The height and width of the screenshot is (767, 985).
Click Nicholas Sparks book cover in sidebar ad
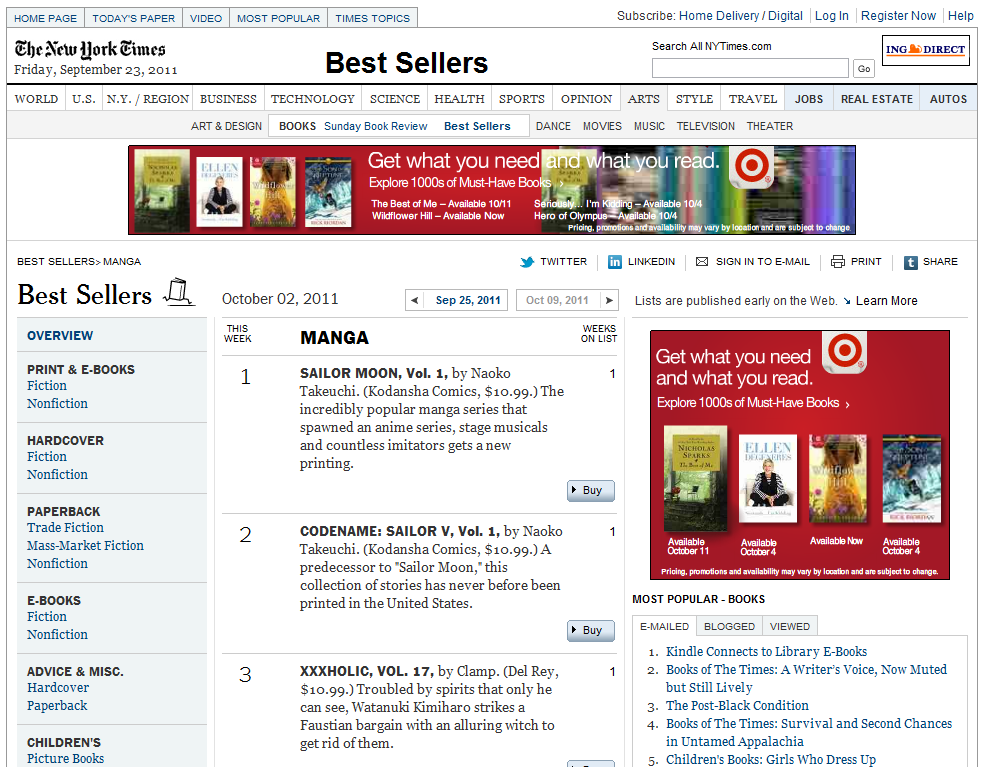pyautogui.click(x=695, y=478)
